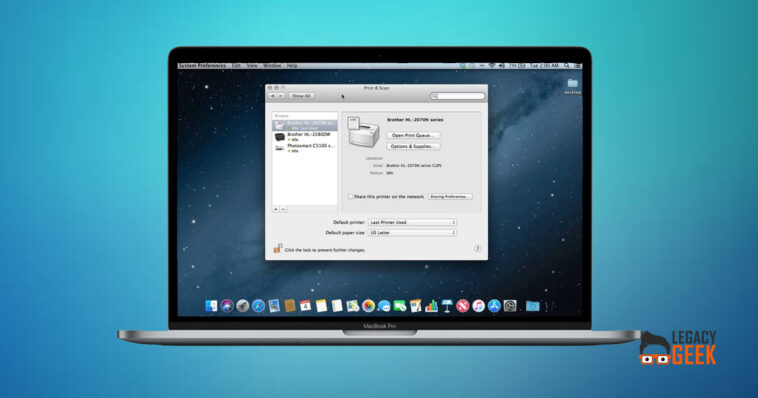This screenshot has width=758, height=398.
Task: Launch iTunes music note icon
Action: tap(478, 306)
